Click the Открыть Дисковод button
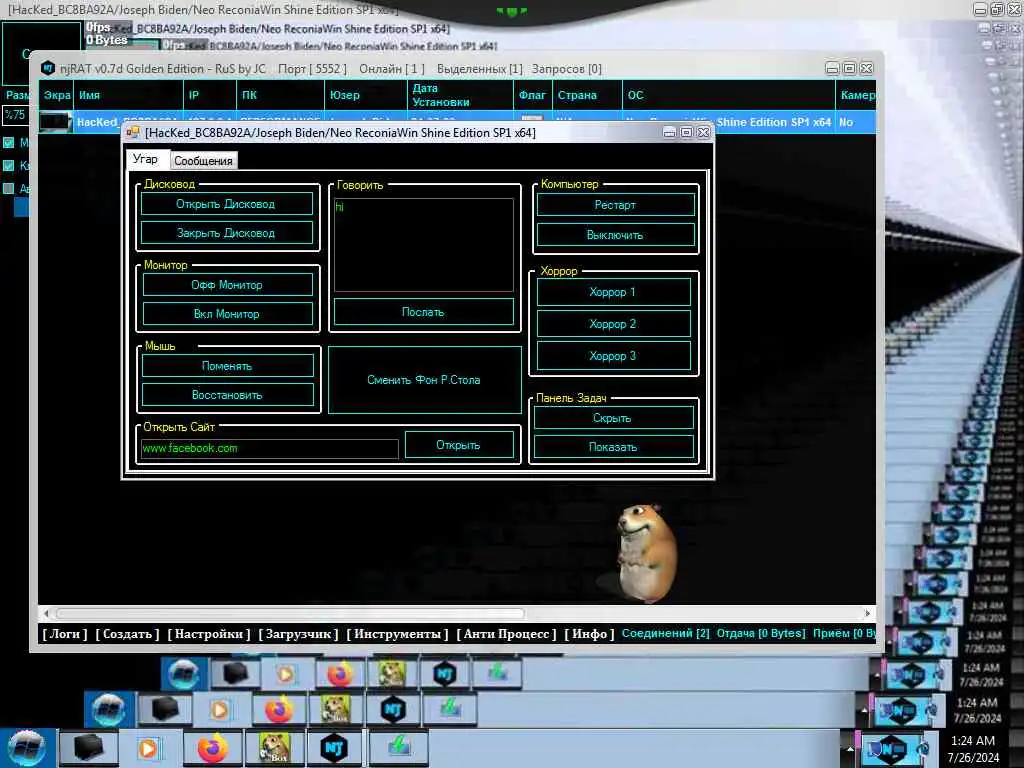 (227, 204)
